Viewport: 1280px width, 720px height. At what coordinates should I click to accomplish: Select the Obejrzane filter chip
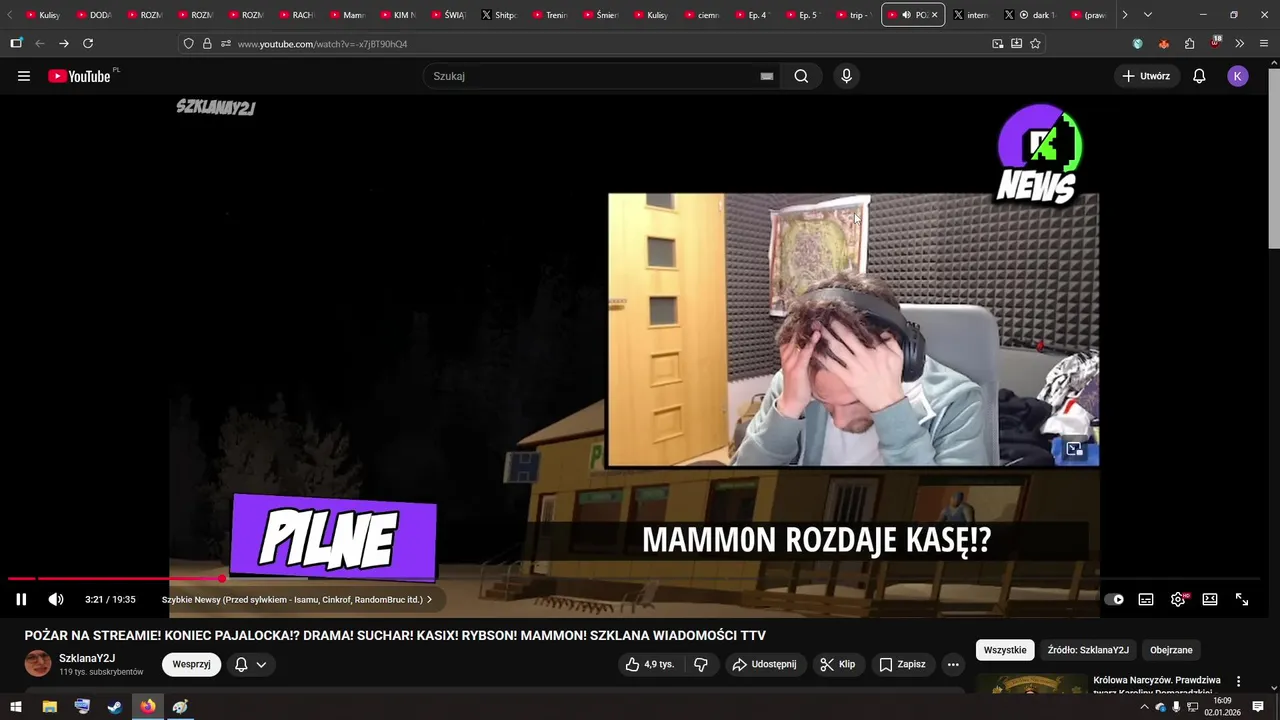[1171, 650]
